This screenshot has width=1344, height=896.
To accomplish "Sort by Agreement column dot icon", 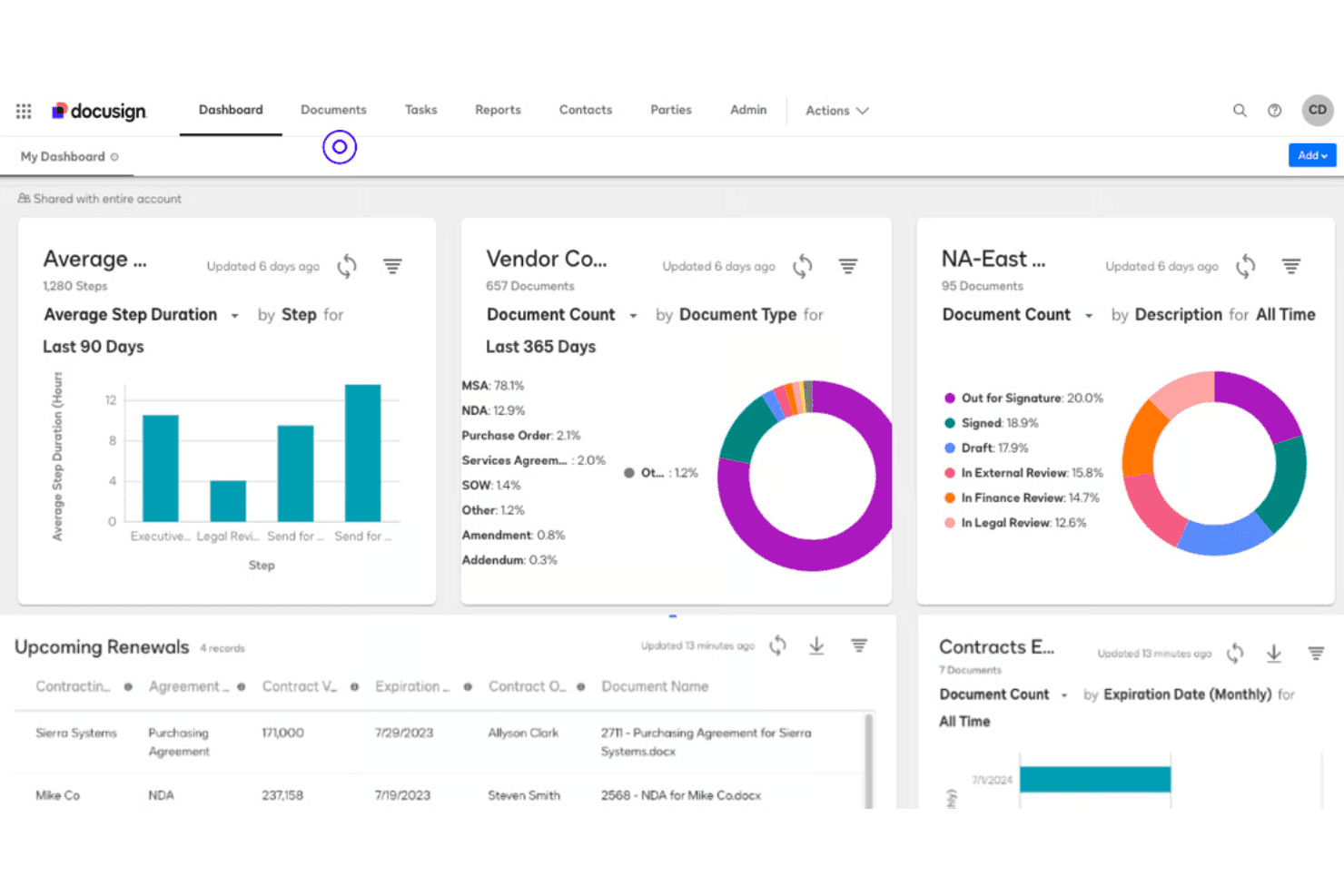I will tap(242, 687).
